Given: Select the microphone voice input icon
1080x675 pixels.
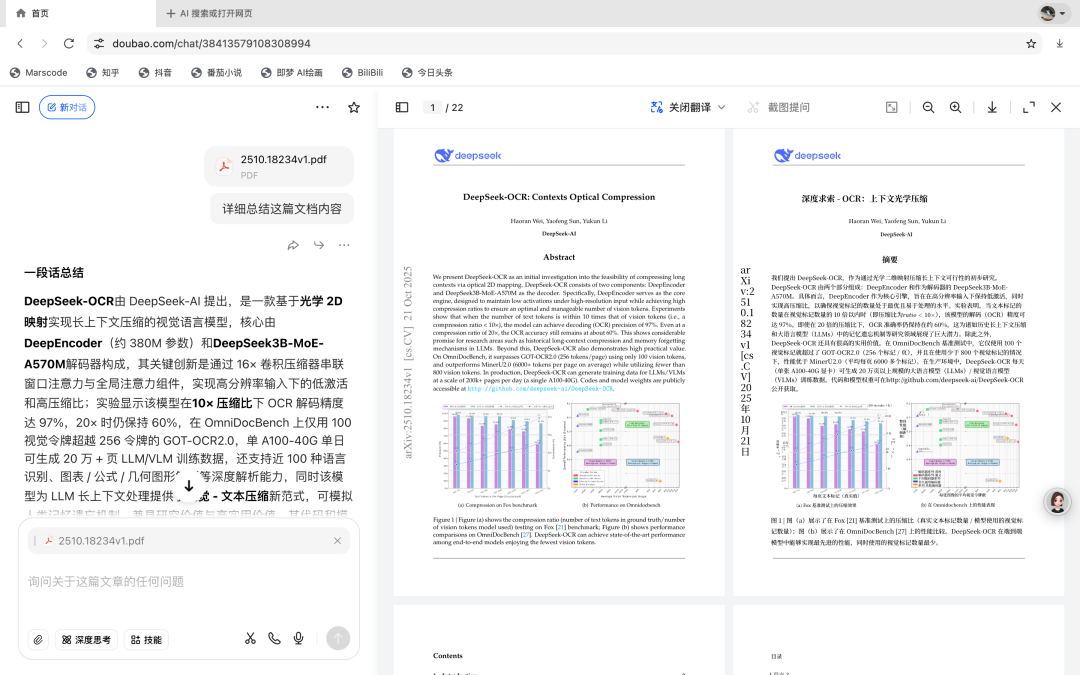Looking at the screenshot, I should click(298, 638).
